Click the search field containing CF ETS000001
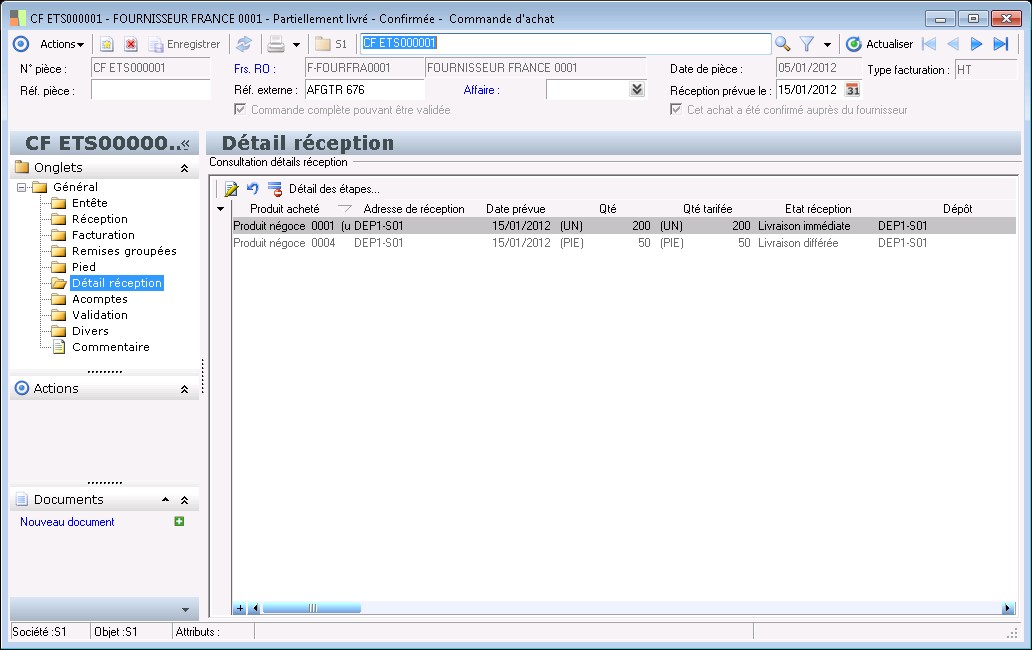Image resolution: width=1032 pixels, height=650 pixels. tap(565, 43)
